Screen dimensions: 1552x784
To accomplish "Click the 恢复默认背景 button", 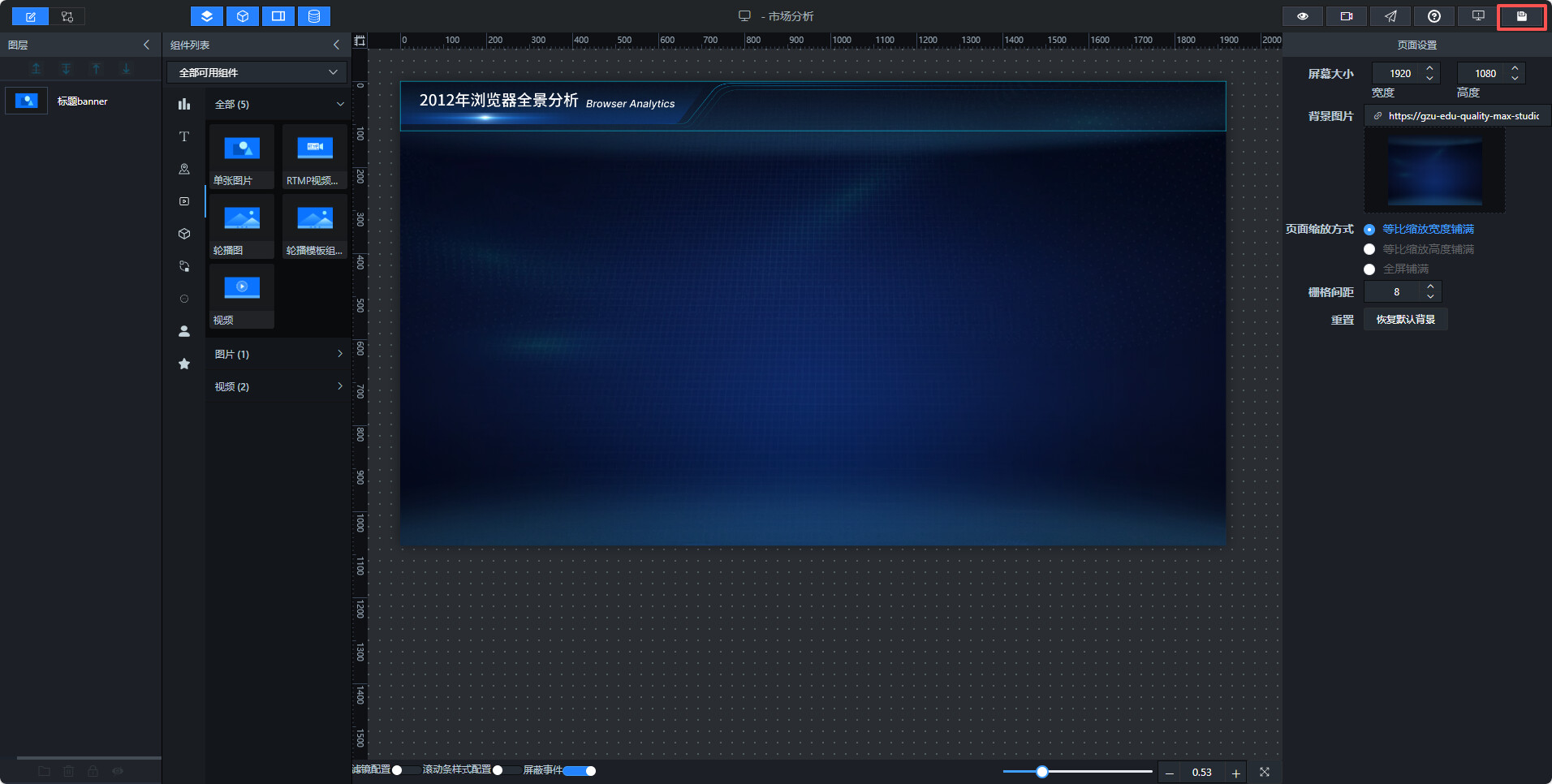I will click(x=1406, y=319).
